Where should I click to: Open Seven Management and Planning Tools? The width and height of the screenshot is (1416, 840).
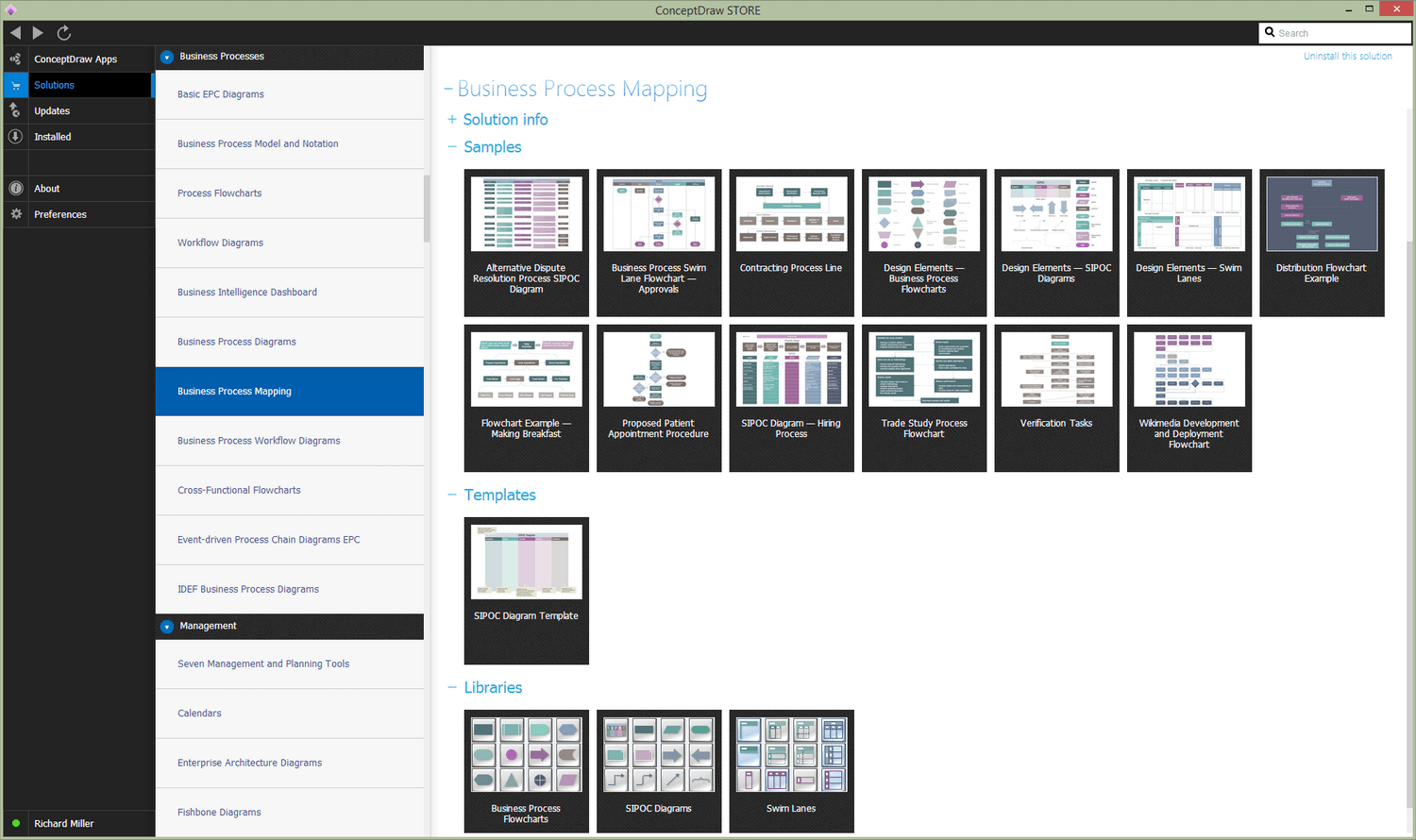pos(290,664)
